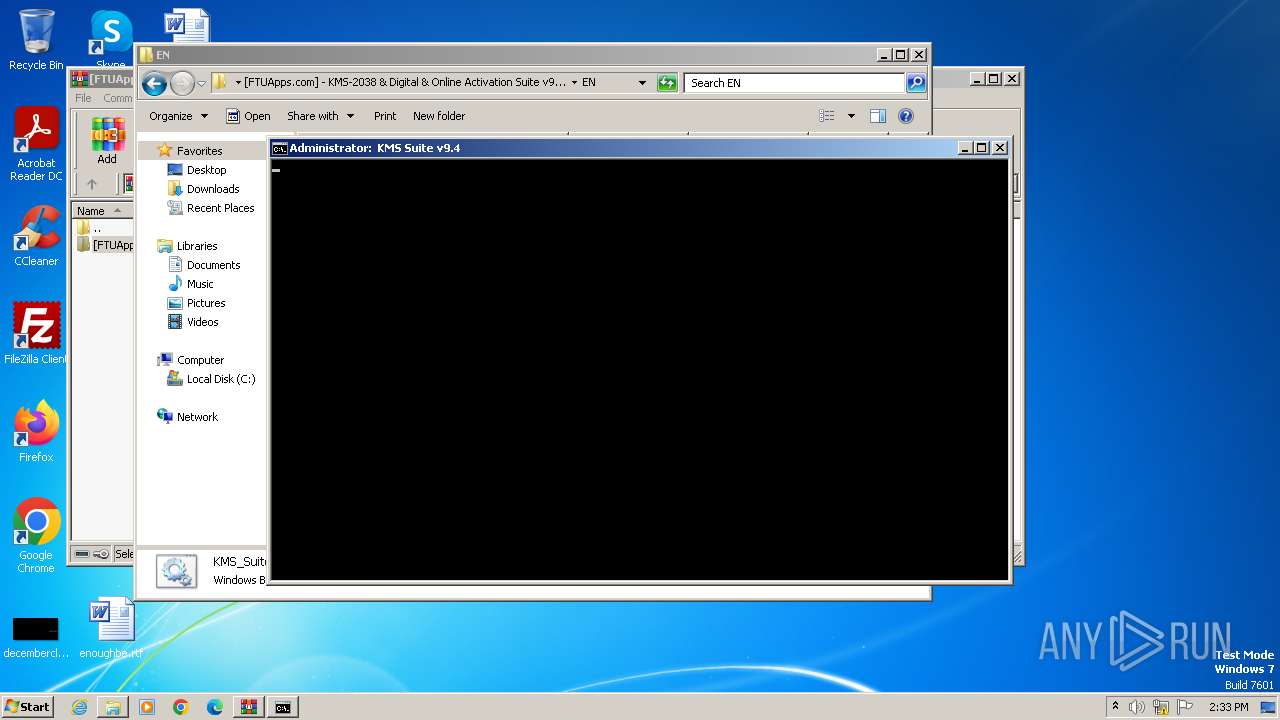1280x720 pixels.
Task: Open the Google Chrome desktop shortcut
Action: tap(36, 536)
